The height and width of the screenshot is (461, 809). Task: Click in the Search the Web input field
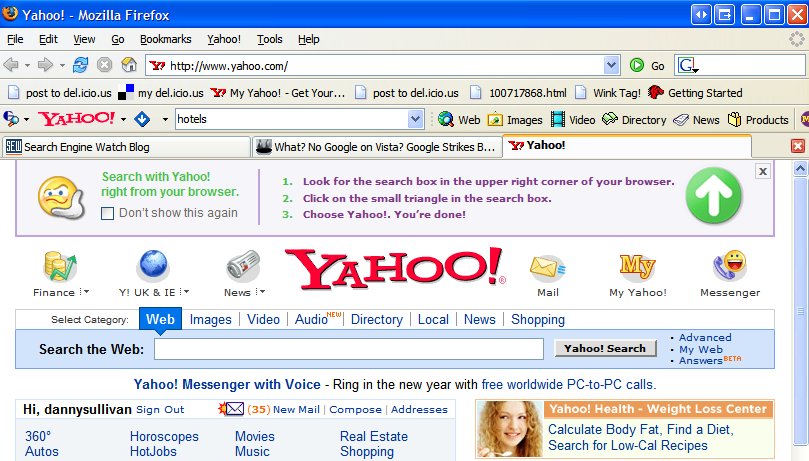tap(349, 349)
